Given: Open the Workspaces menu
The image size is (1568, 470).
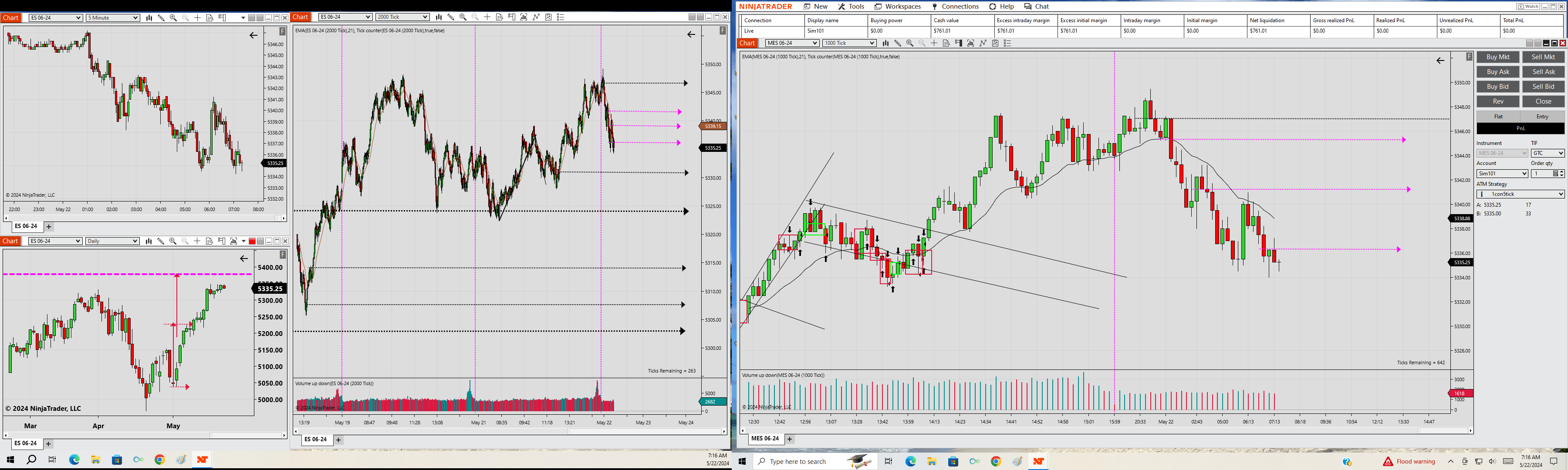Looking at the screenshot, I should pyautogui.click(x=898, y=7).
